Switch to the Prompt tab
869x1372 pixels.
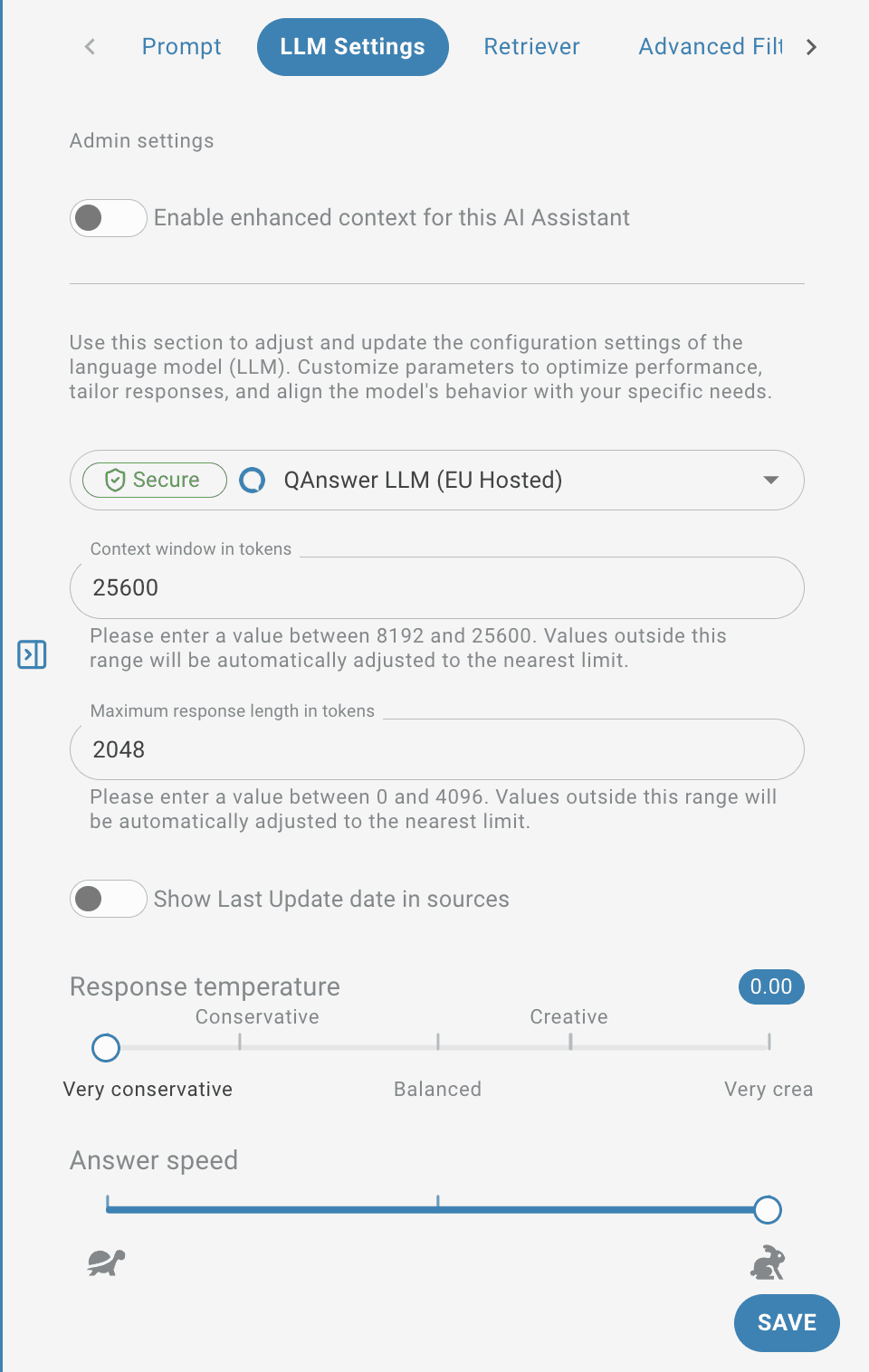pyautogui.click(x=181, y=47)
